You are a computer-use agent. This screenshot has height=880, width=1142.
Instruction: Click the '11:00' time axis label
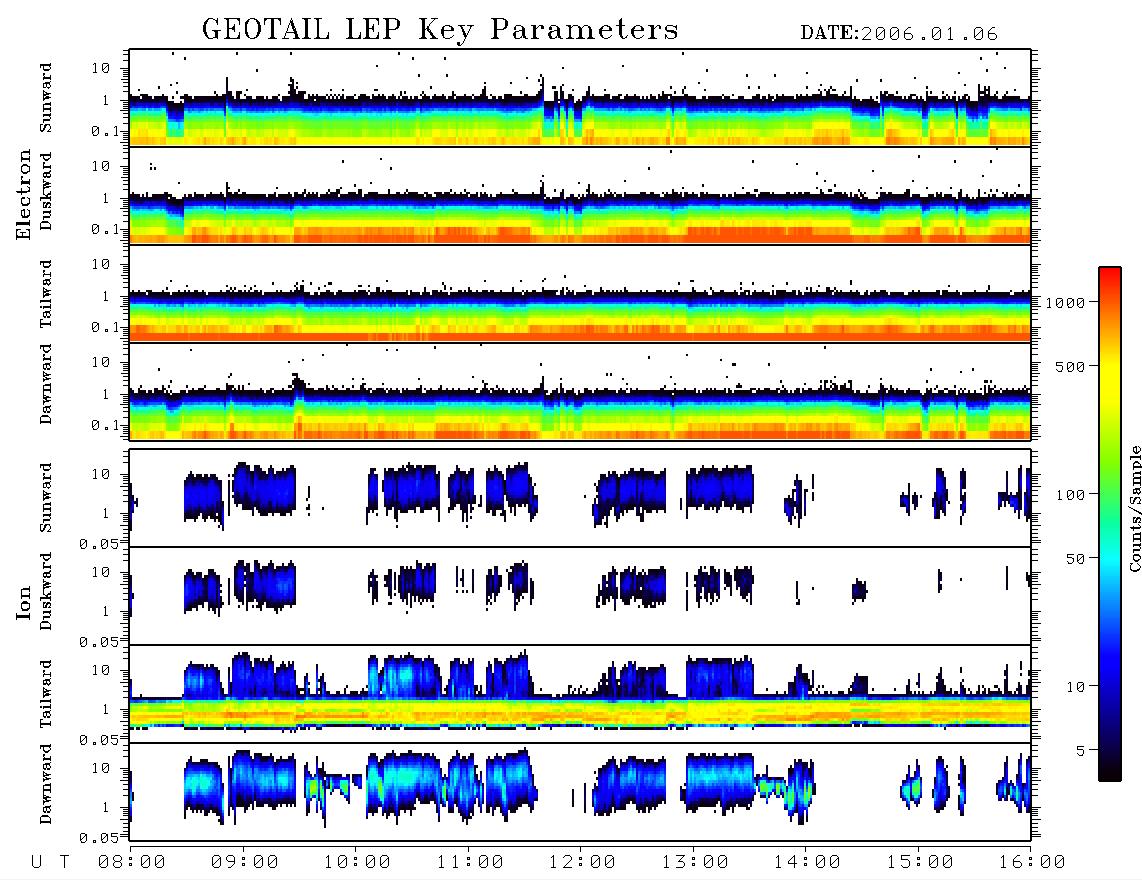point(470,862)
